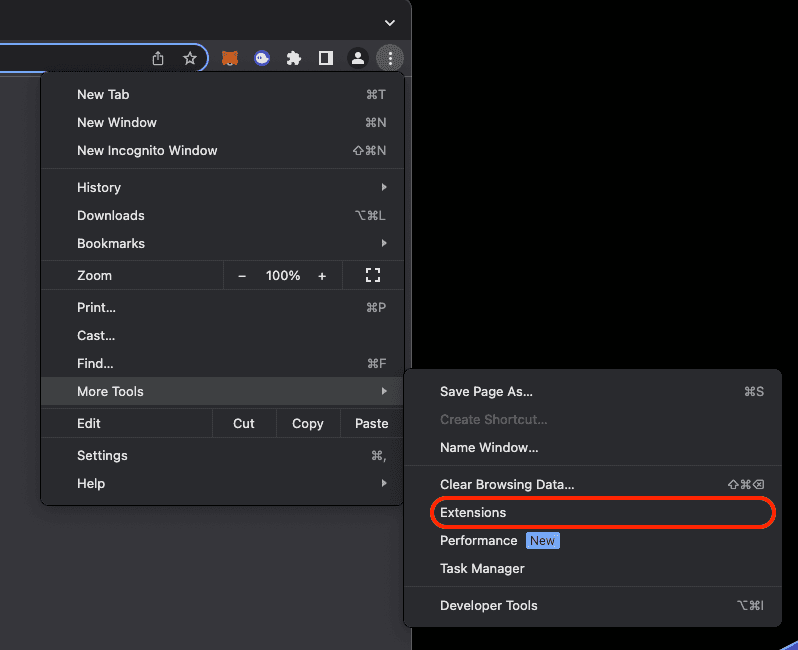Decrease zoom with the minus button
798x650 pixels.
[242, 276]
